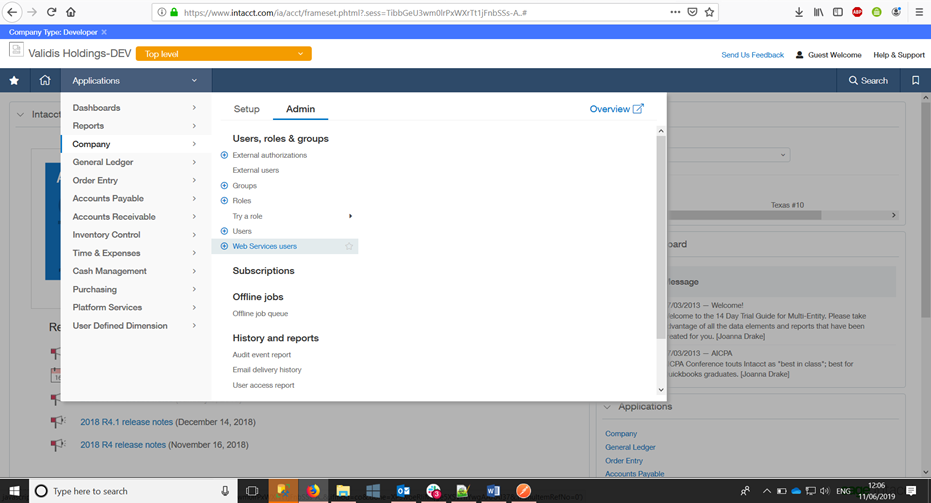Open Overview external link icon

pos(638,109)
